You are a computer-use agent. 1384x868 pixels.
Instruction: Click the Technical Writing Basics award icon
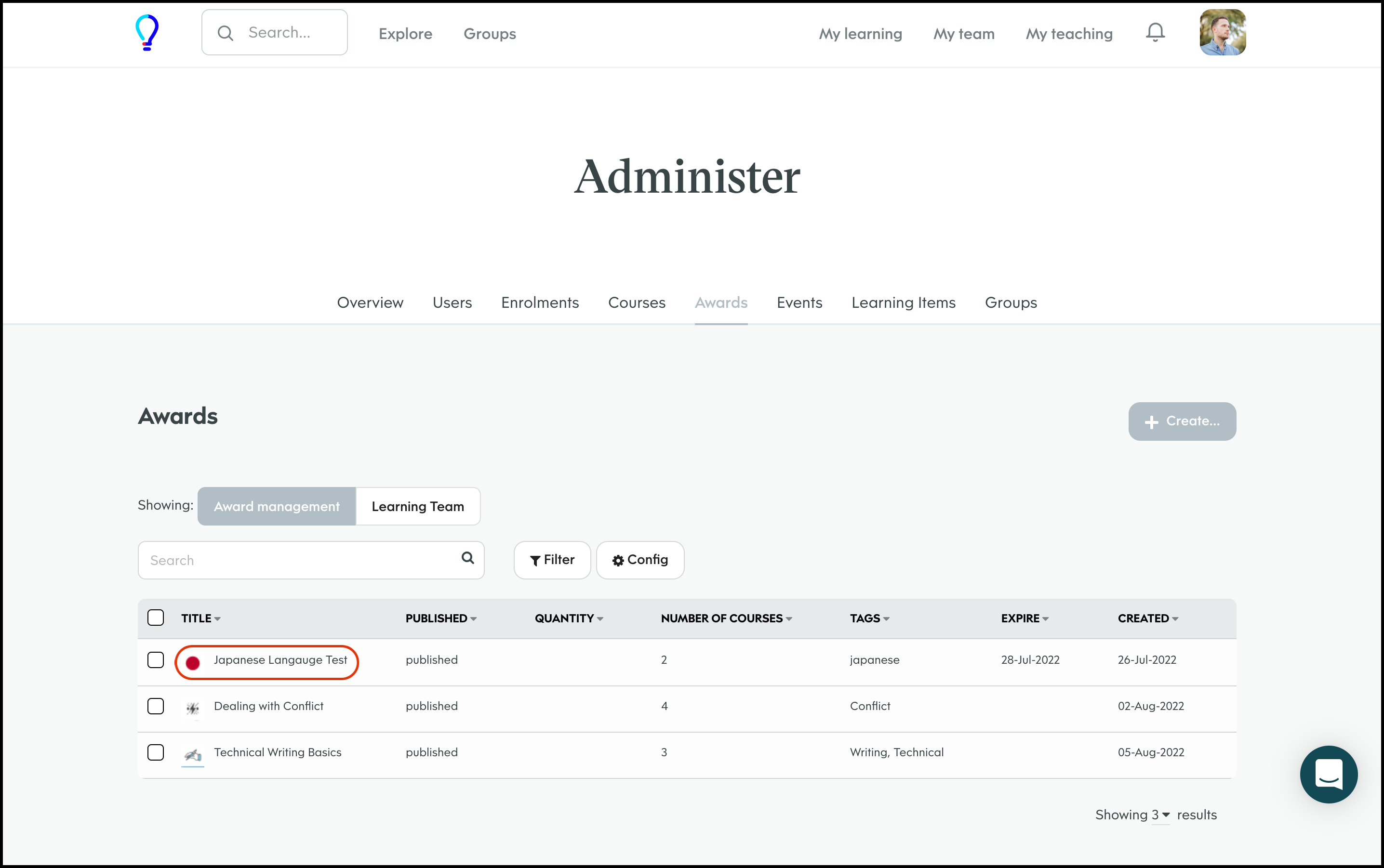[x=193, y=754]
